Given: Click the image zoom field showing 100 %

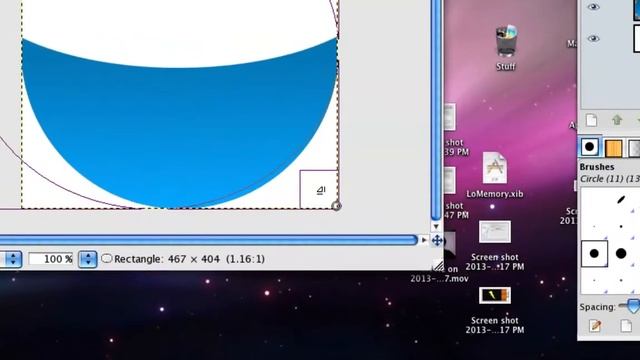Looking at the screenshot, I should click(x=51, y=259).
